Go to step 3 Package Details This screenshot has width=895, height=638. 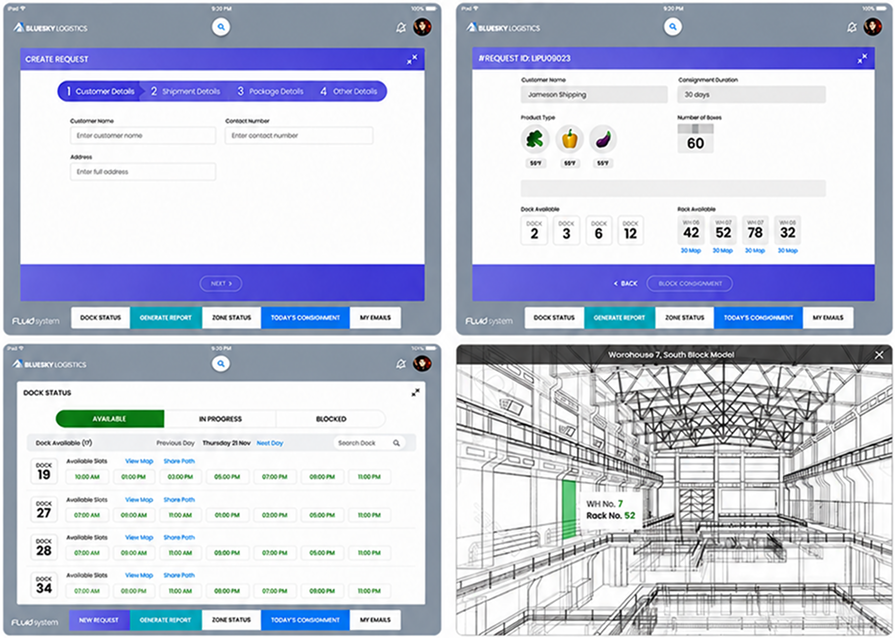coord(271,91)
